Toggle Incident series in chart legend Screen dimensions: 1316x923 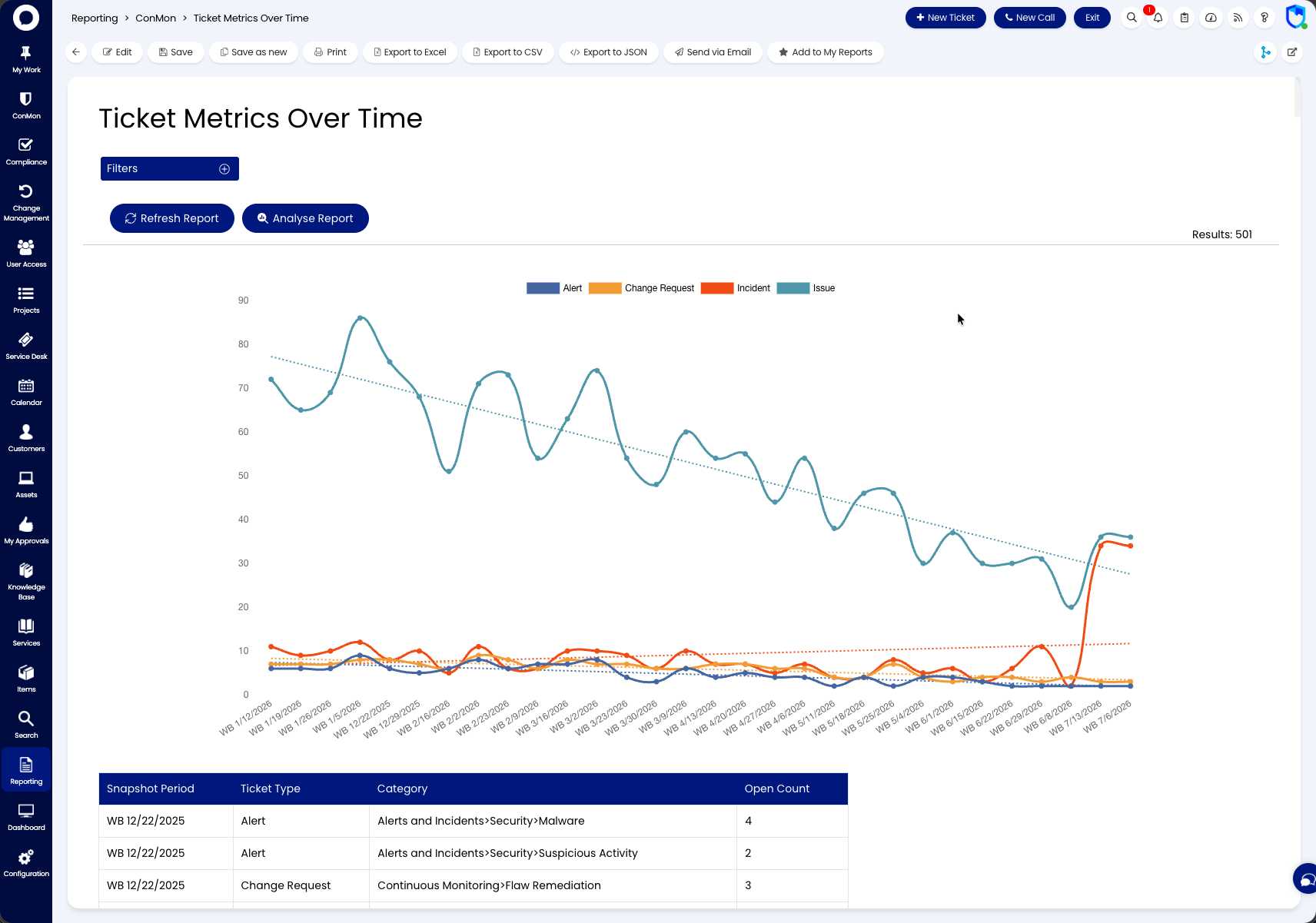coord(736,288)
